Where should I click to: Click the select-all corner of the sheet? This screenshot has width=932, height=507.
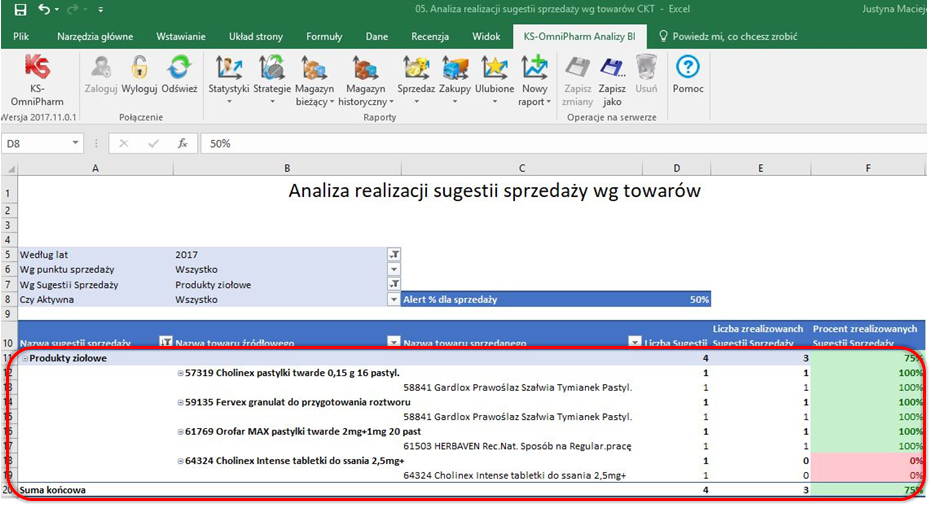[10, 169]
